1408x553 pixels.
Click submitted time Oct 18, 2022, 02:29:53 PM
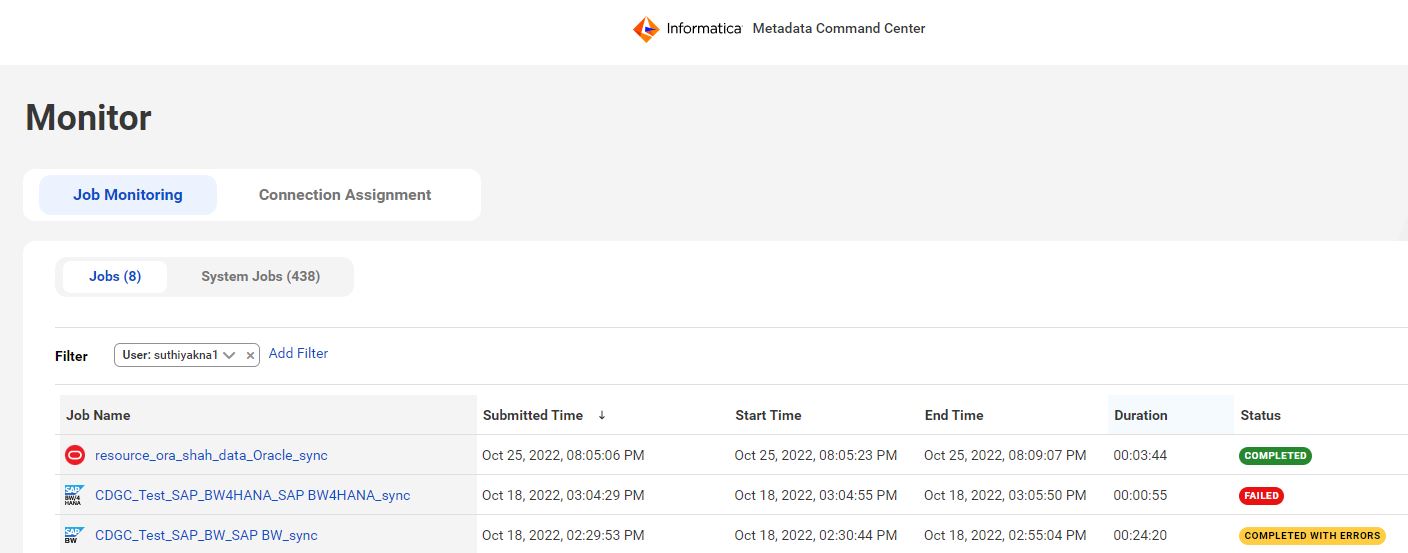[x=563, y=535]
